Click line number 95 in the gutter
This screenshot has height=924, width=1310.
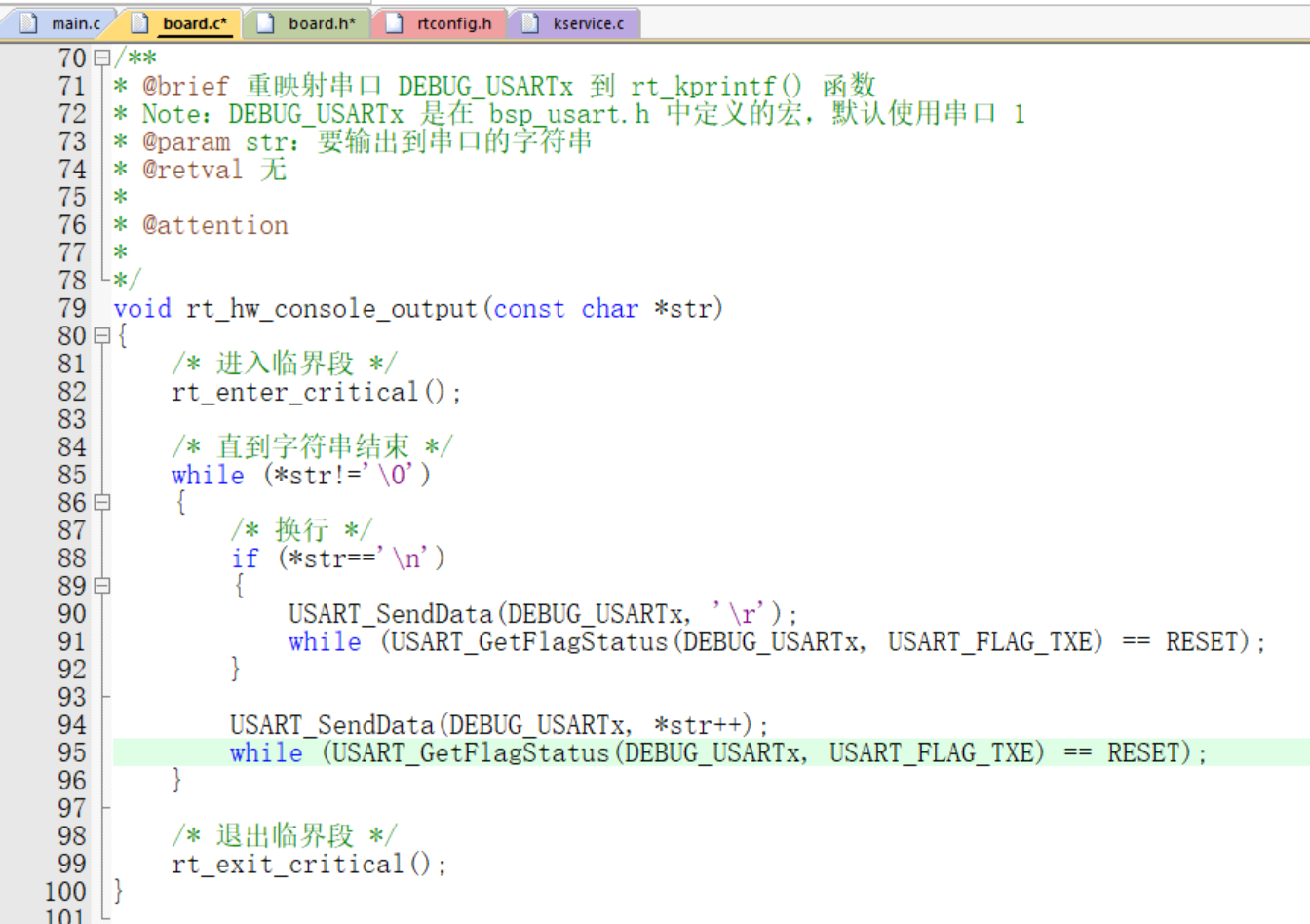(x=72, y=752)
